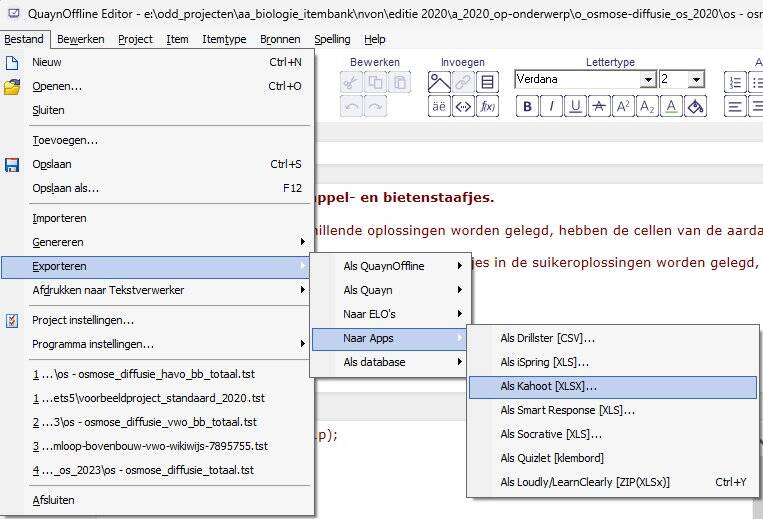
Task: Expand Afdrukken naar Tekstverwerker submenu
Action: (156, 290)
